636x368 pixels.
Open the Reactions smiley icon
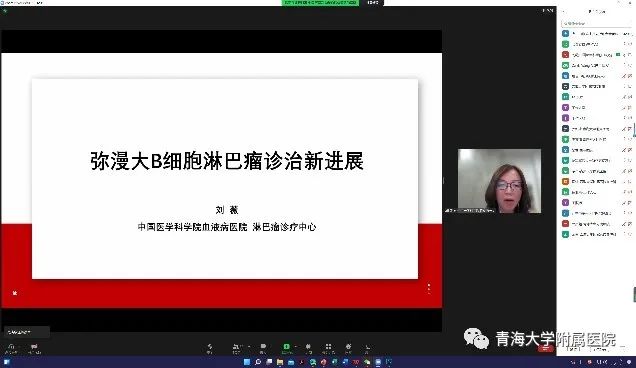coord(348,346)
